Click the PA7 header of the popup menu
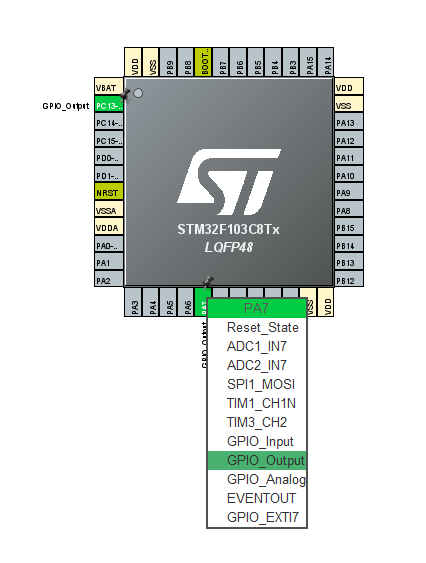This screenshot has width=426, height=563. (257, 308)
